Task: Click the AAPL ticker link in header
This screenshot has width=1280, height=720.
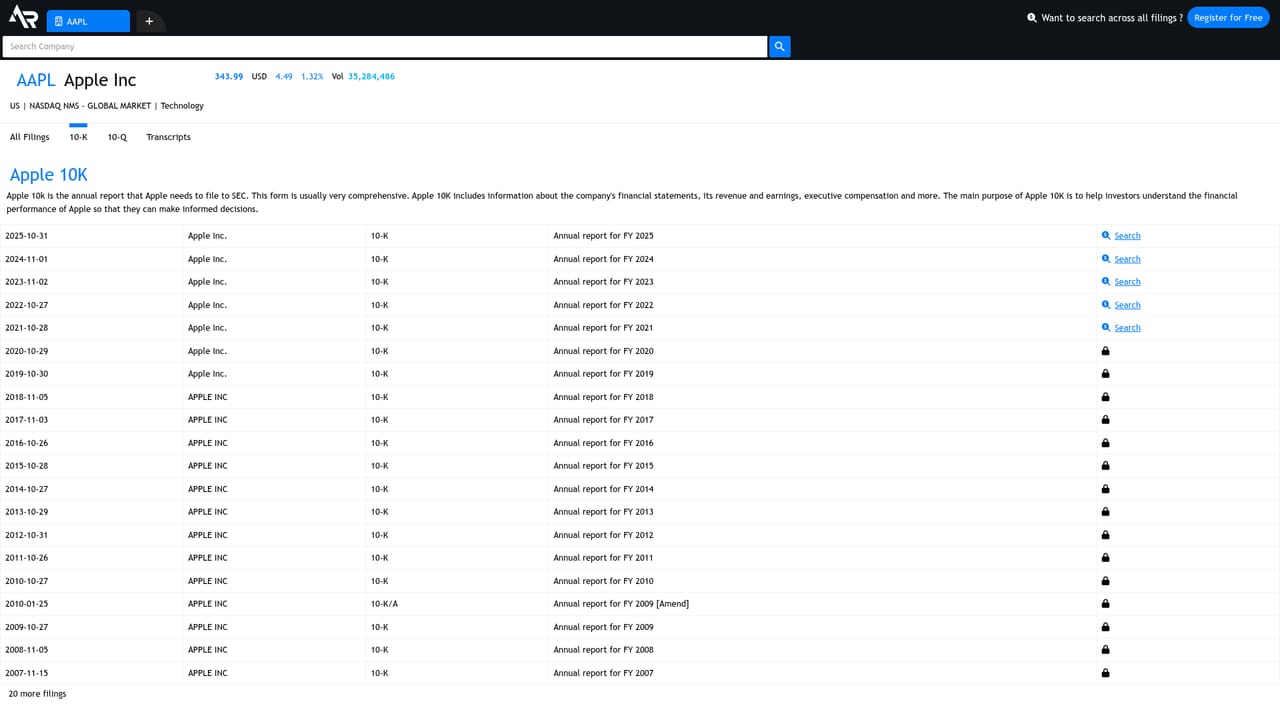Action: [x=36, y=80]
